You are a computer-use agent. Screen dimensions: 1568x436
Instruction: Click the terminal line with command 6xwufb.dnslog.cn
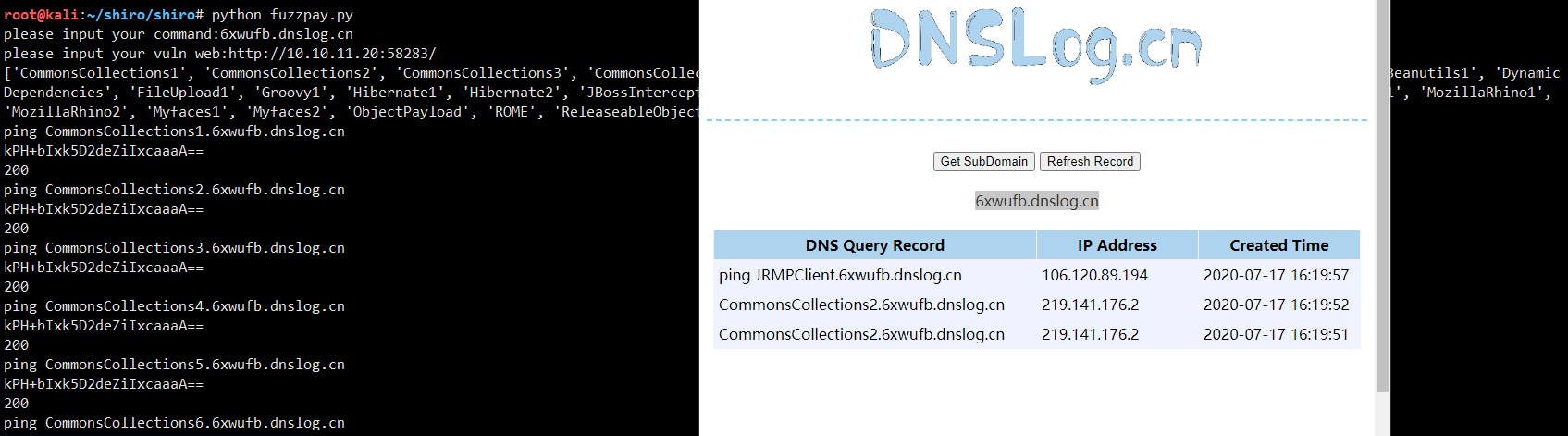tap(179, 34)
